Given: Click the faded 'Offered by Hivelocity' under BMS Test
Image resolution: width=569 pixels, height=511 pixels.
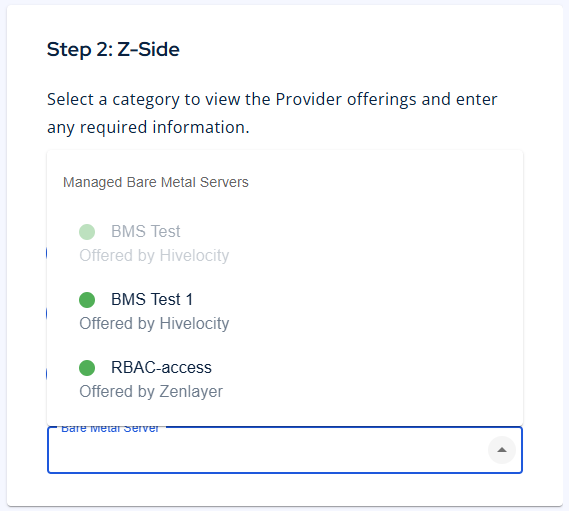Looking at the screenshot, I should click(154, 256).
